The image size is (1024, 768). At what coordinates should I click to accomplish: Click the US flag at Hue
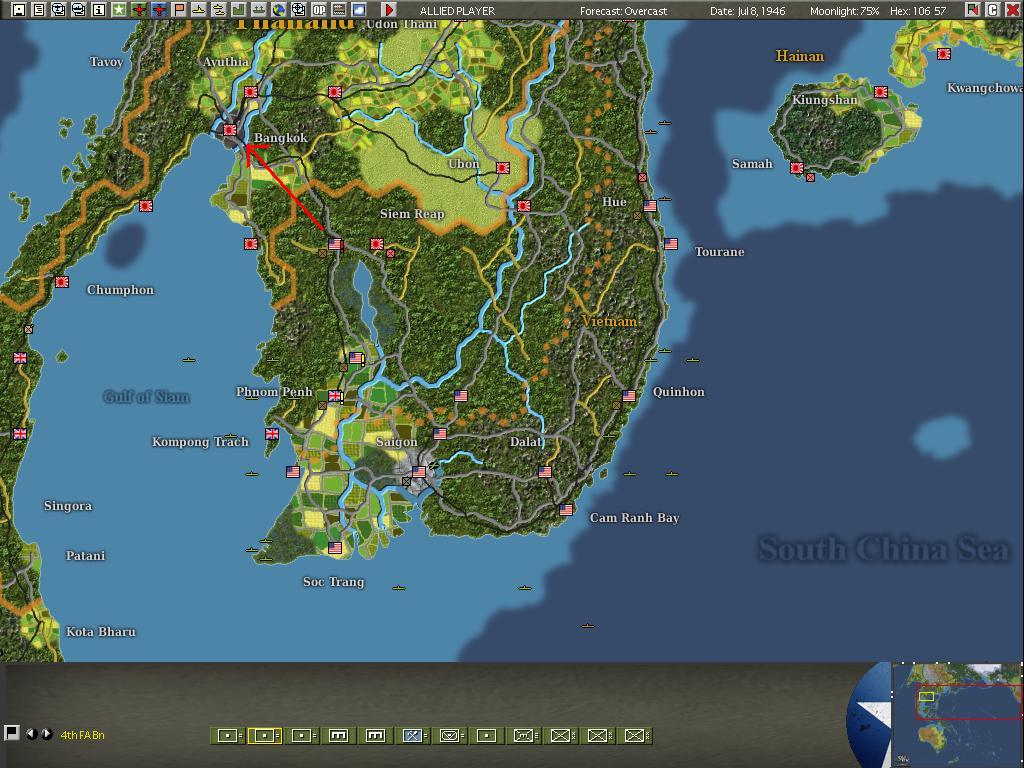pyautogui.click(x=650, y=206)
